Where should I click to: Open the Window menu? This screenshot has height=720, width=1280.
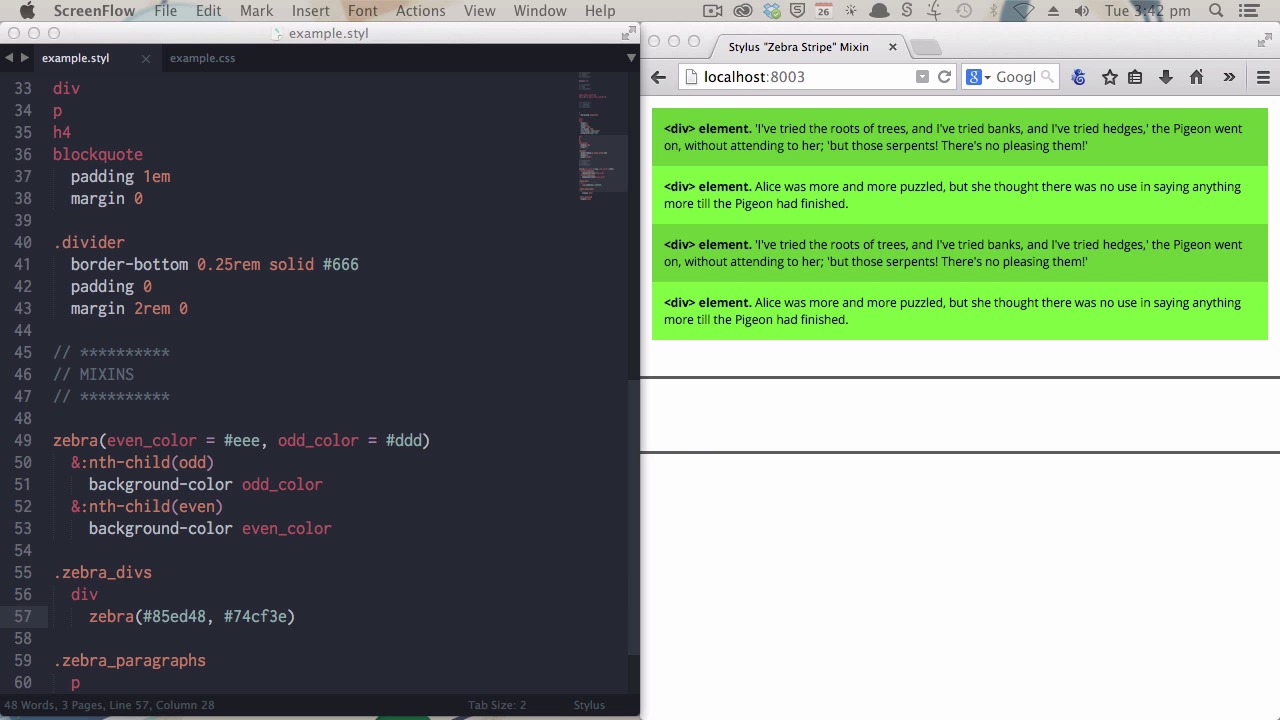click(540, 11)
